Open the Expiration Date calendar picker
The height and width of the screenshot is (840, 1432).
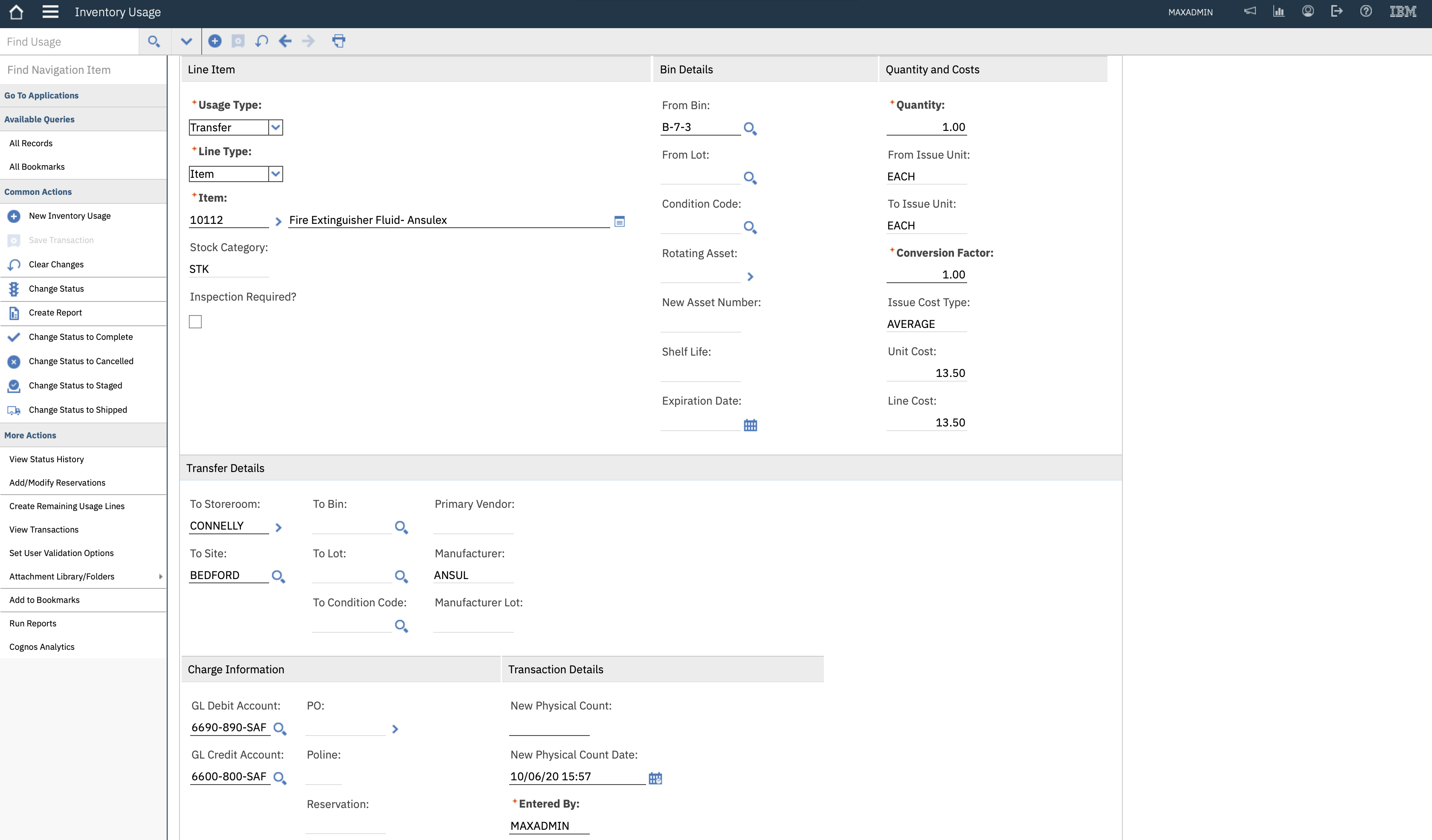click(750, 425)
